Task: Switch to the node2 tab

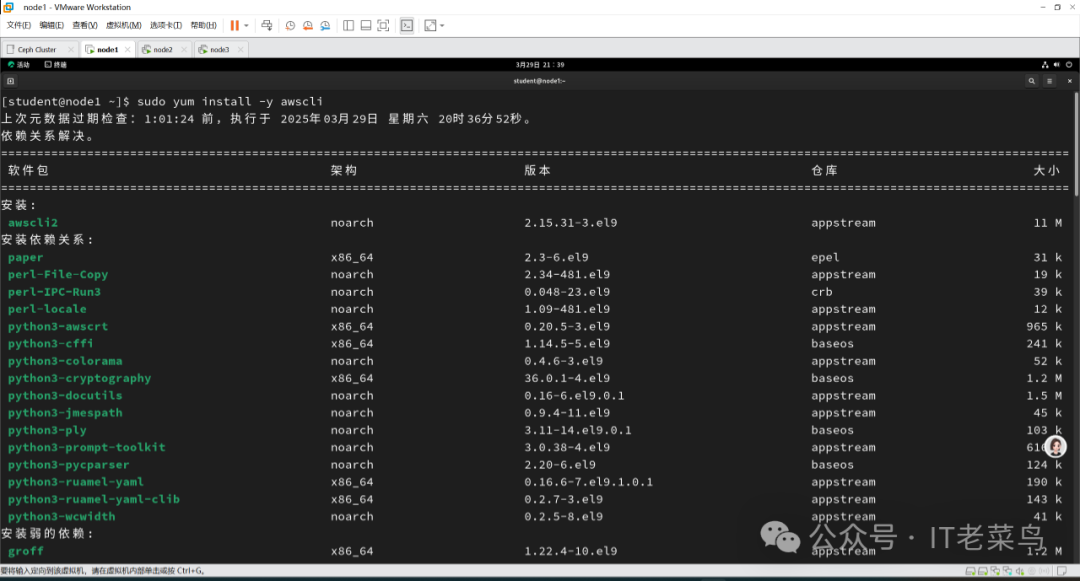Action: coord(163,50)
